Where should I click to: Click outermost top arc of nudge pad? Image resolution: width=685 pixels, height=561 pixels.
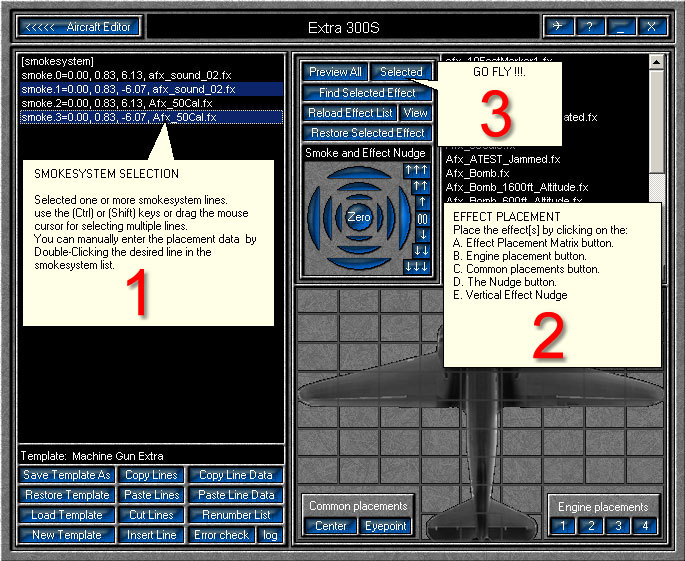358,172
